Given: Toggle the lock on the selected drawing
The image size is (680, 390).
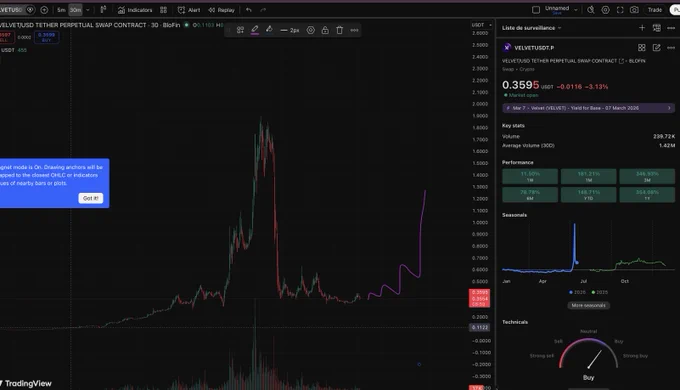Looking at the screenshot, I should click(325, 30).
